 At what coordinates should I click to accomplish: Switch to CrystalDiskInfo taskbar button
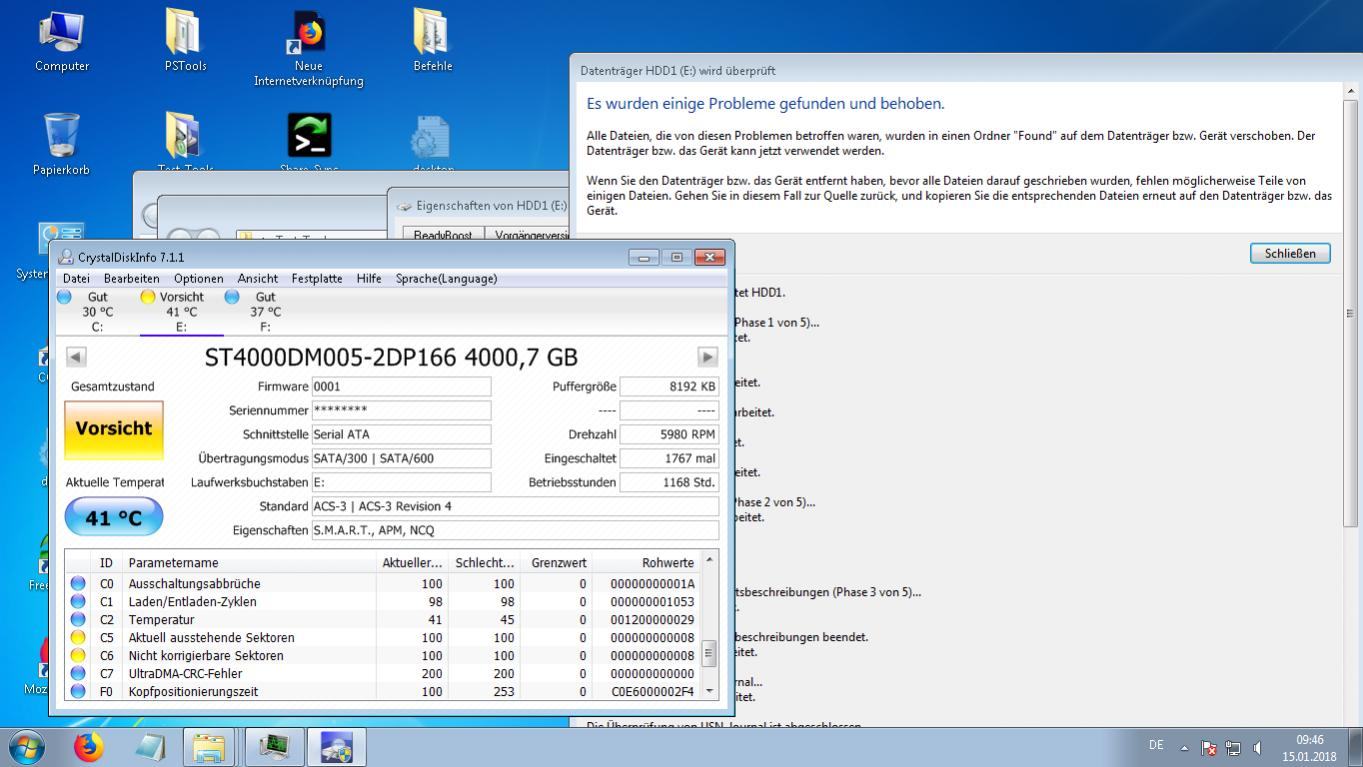[336, 747]
